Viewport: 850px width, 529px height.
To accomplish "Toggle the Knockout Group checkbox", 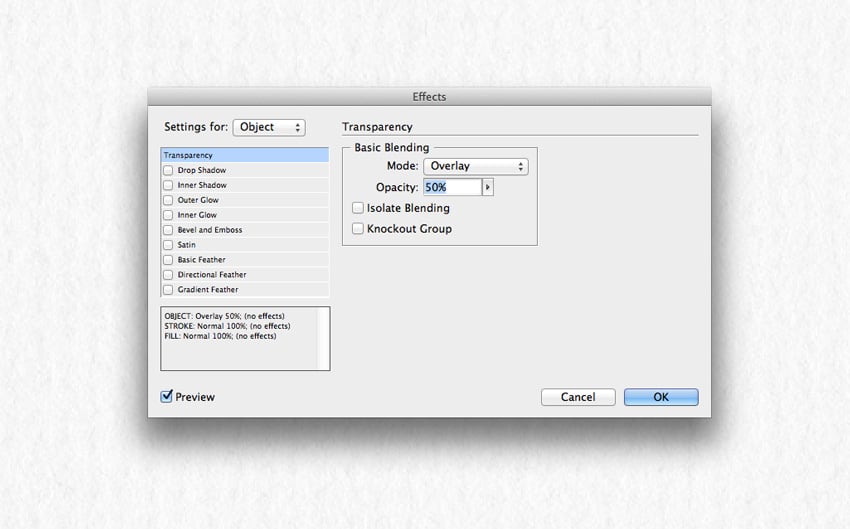I will click(x=358, y=229).
